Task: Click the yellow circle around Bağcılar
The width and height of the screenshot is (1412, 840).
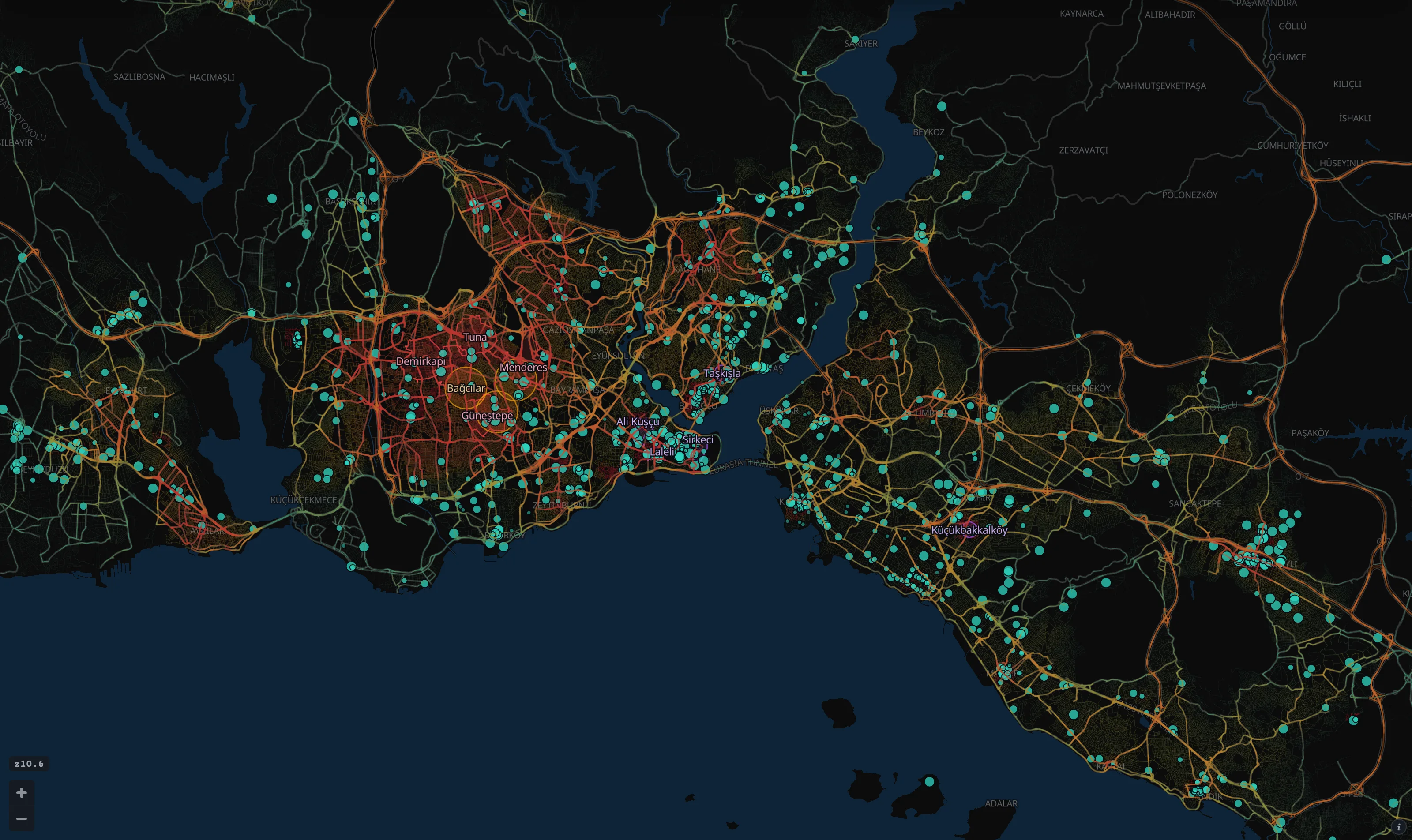Action: 466,388
